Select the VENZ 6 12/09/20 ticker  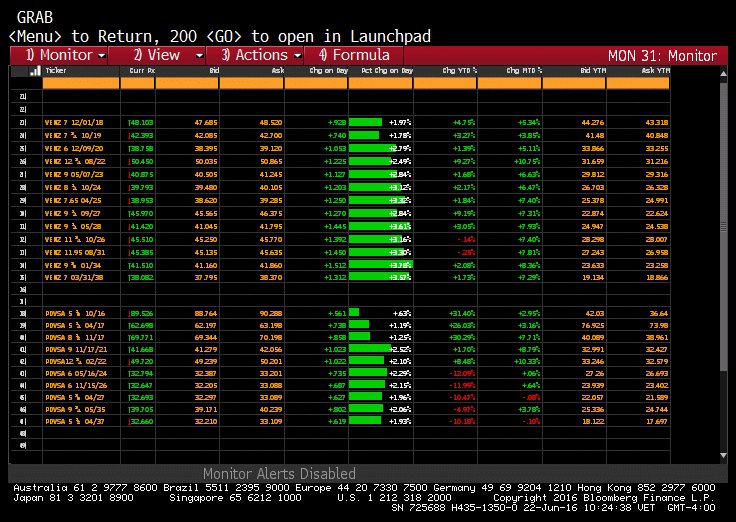point(74,148)
